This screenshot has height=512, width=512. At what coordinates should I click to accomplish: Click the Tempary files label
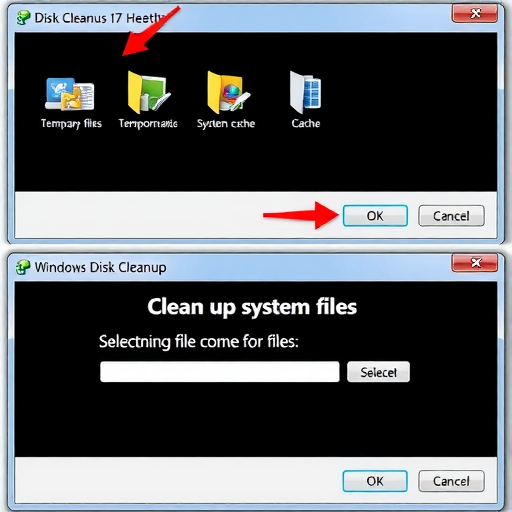pyautogui.click(x=71, y=124)
